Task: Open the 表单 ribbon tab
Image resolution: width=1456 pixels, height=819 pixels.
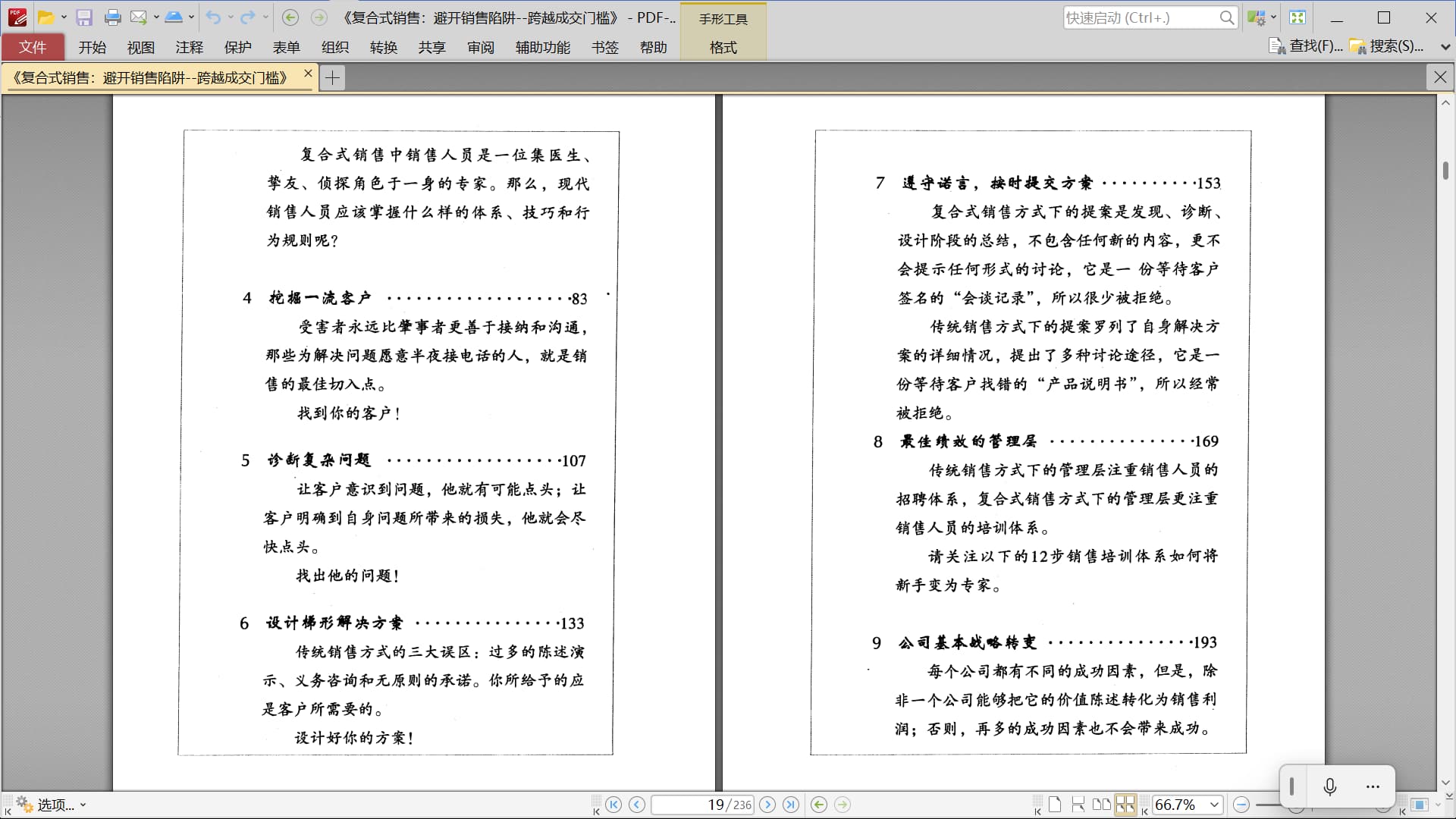Action: click(287, 47)
